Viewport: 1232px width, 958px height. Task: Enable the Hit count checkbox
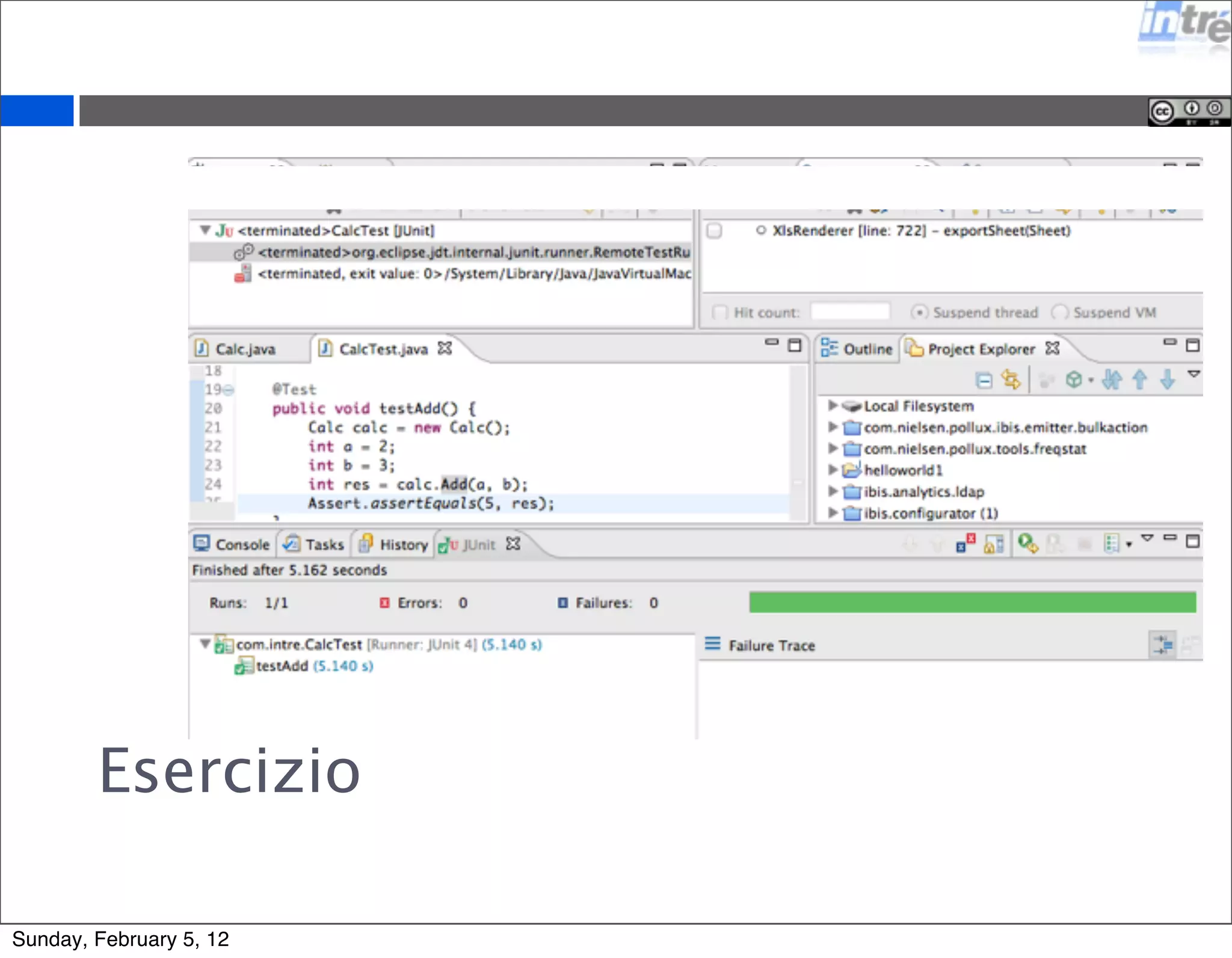[719, 312]
